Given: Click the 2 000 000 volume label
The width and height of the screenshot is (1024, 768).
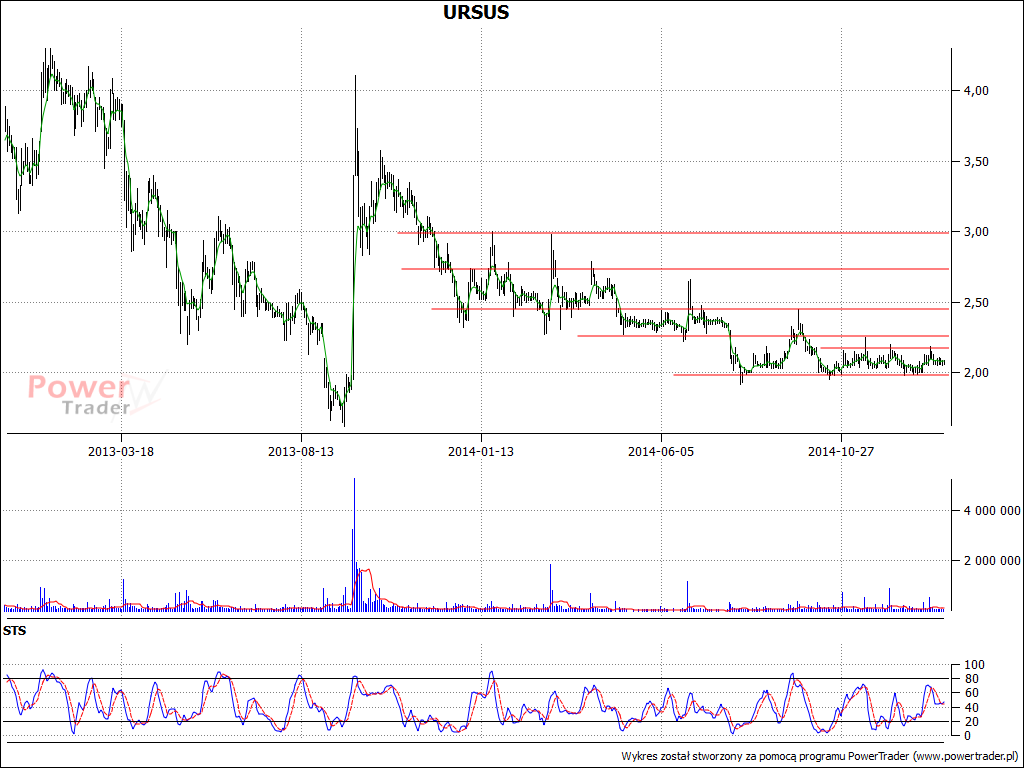Looking at the screenshot, I should (x=991, y=560).
